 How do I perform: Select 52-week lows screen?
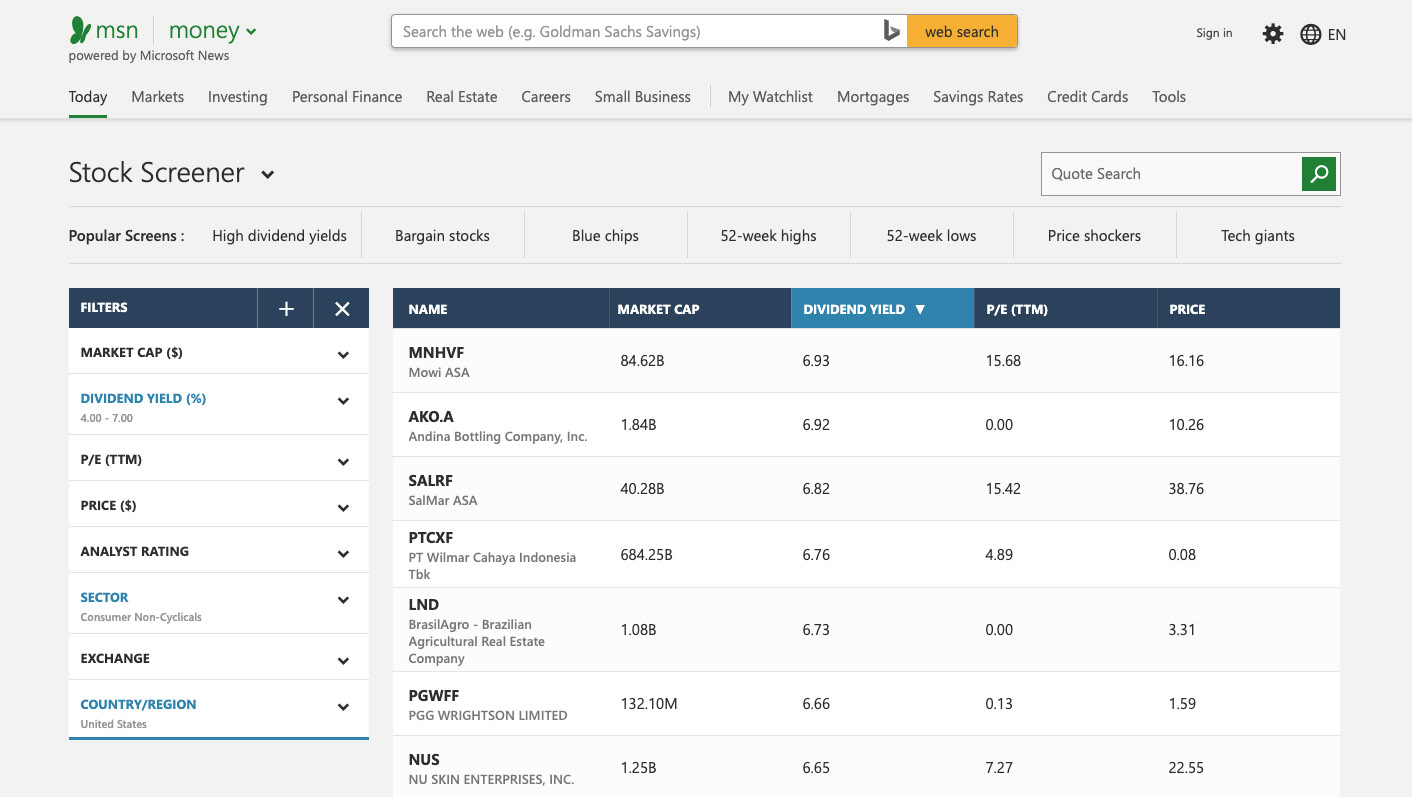(x=931, y=236)
